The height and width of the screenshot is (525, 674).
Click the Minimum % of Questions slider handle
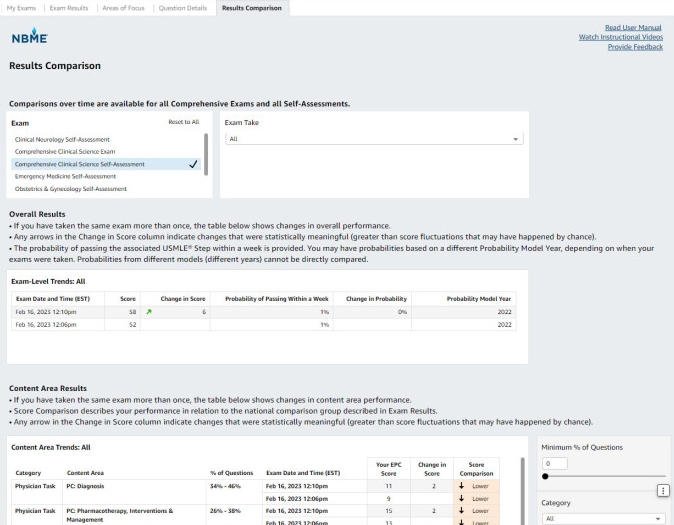click(545, 476)
